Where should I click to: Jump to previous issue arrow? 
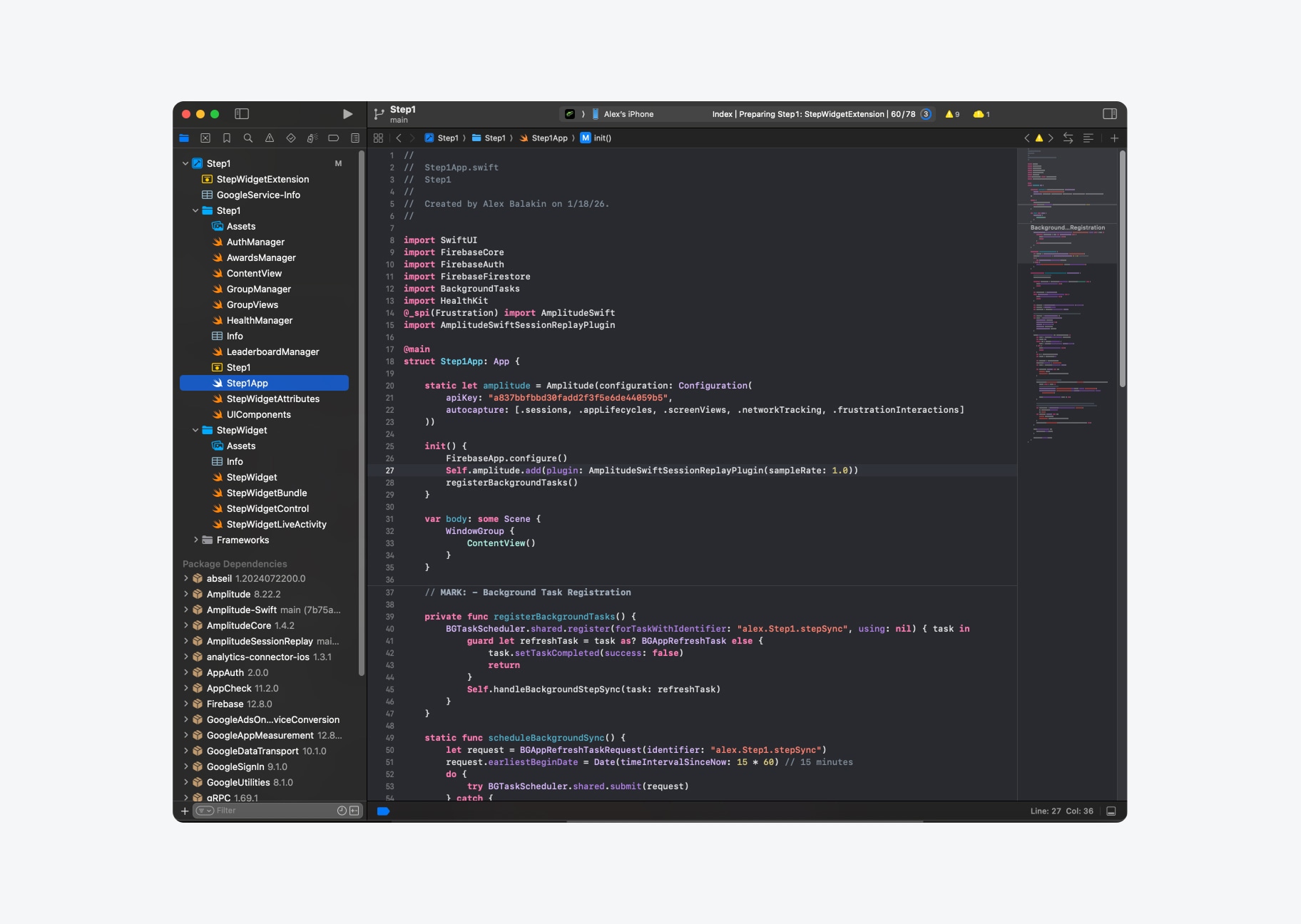(1027, 138)
